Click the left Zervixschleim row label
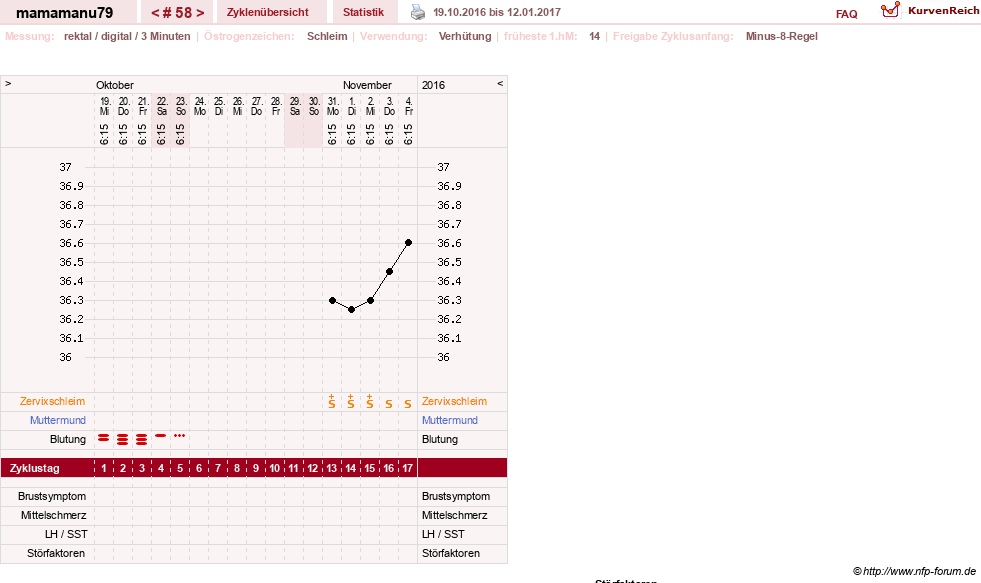The height and width of the screenshot is (583, 981). [x=53, y=402]
